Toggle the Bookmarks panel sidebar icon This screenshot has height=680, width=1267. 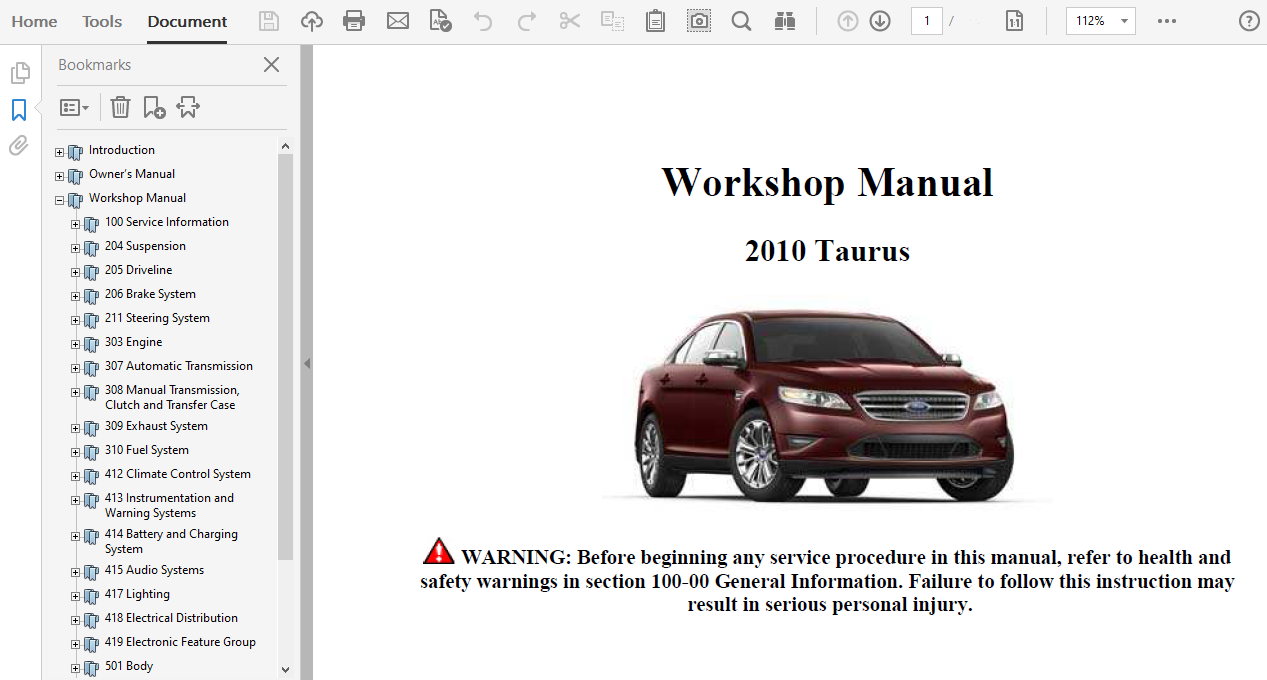coord(19,110)
